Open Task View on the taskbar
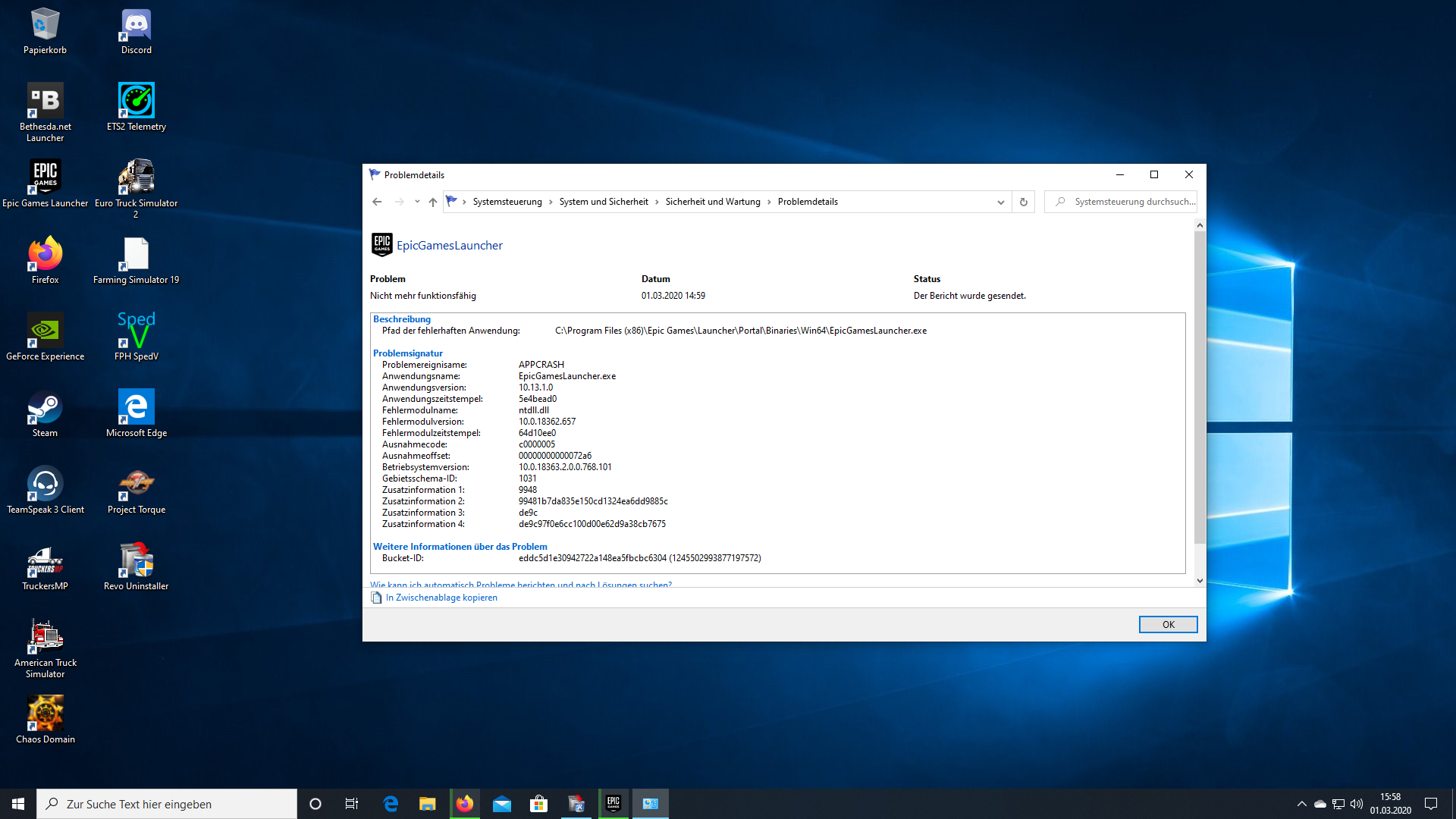Viewport: 1456px width, 819px height. [352, 804]
